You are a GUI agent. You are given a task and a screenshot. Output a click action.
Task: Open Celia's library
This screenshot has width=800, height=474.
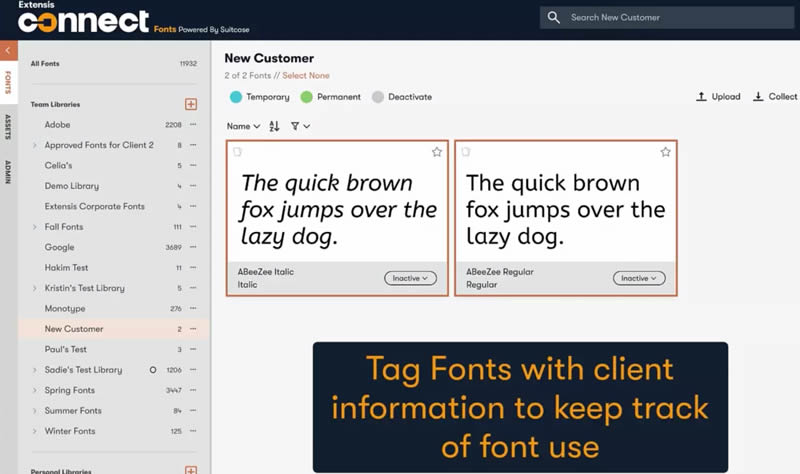(58, 165)
